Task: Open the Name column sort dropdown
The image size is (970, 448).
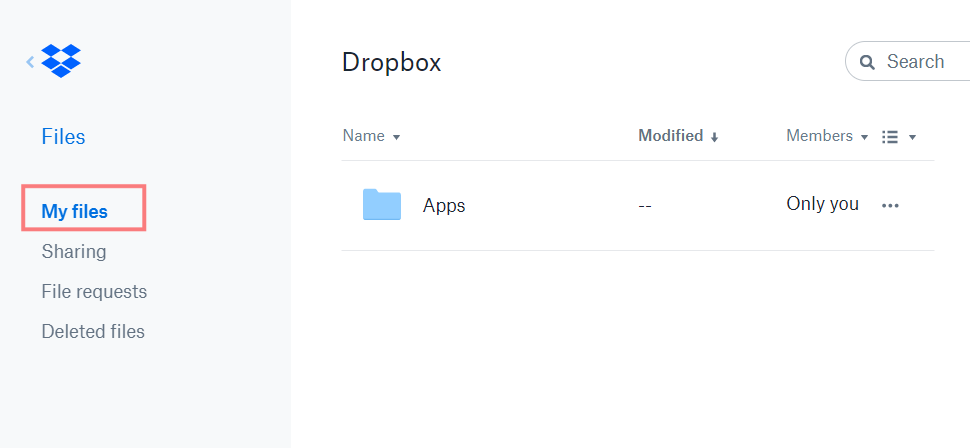Action: coord(371,136)
